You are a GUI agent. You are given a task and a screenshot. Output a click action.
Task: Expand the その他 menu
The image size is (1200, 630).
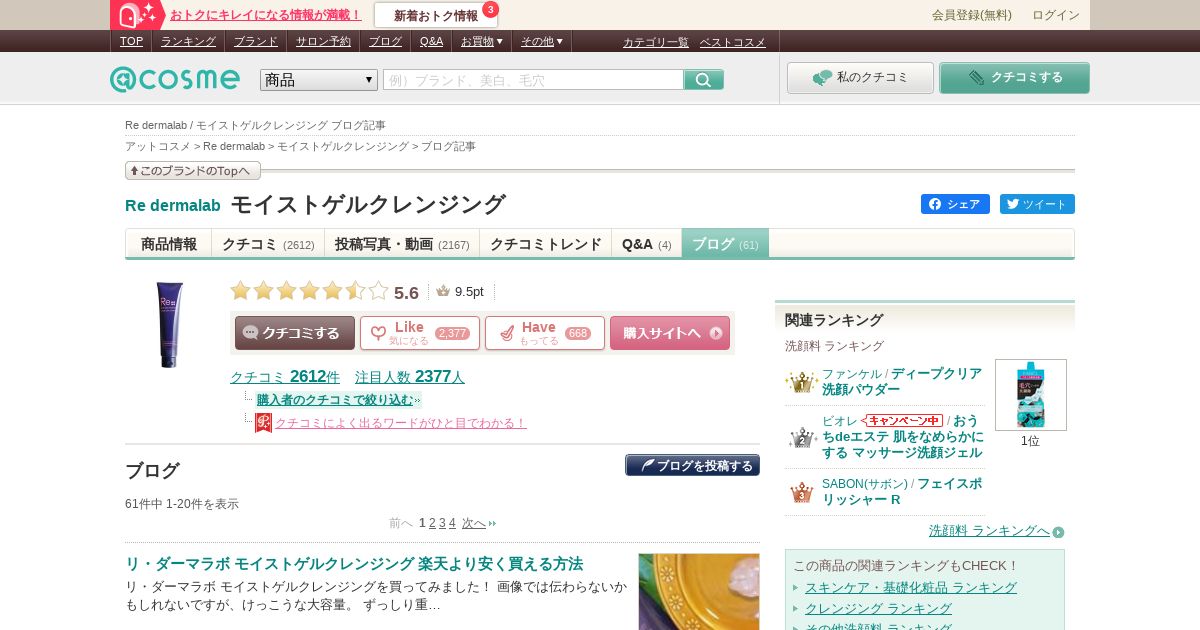[542, 41]
